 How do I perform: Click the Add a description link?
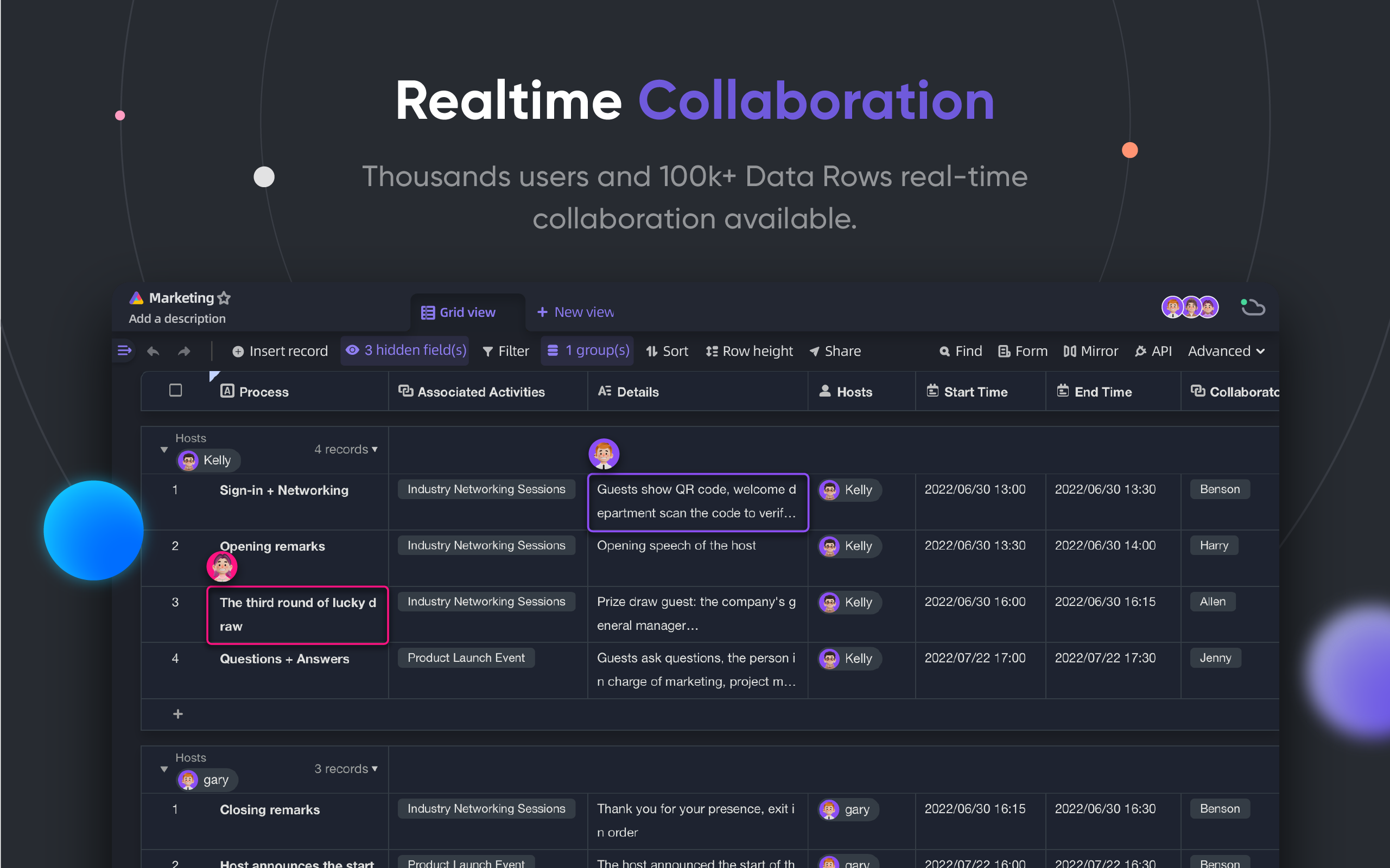pos(177,319)
